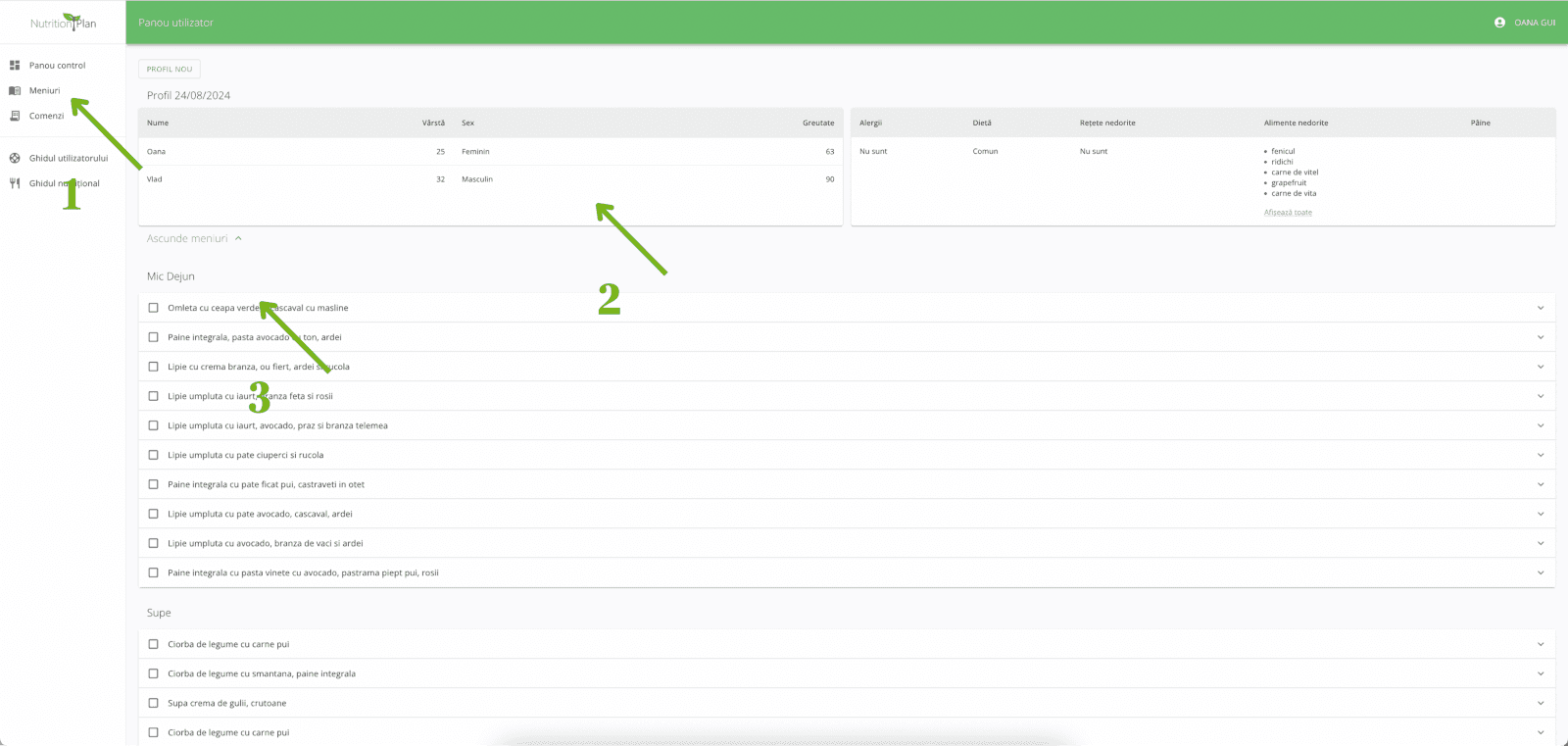Expand Lipie umpluta cu pate avocado chevron

coord(1541,514)
